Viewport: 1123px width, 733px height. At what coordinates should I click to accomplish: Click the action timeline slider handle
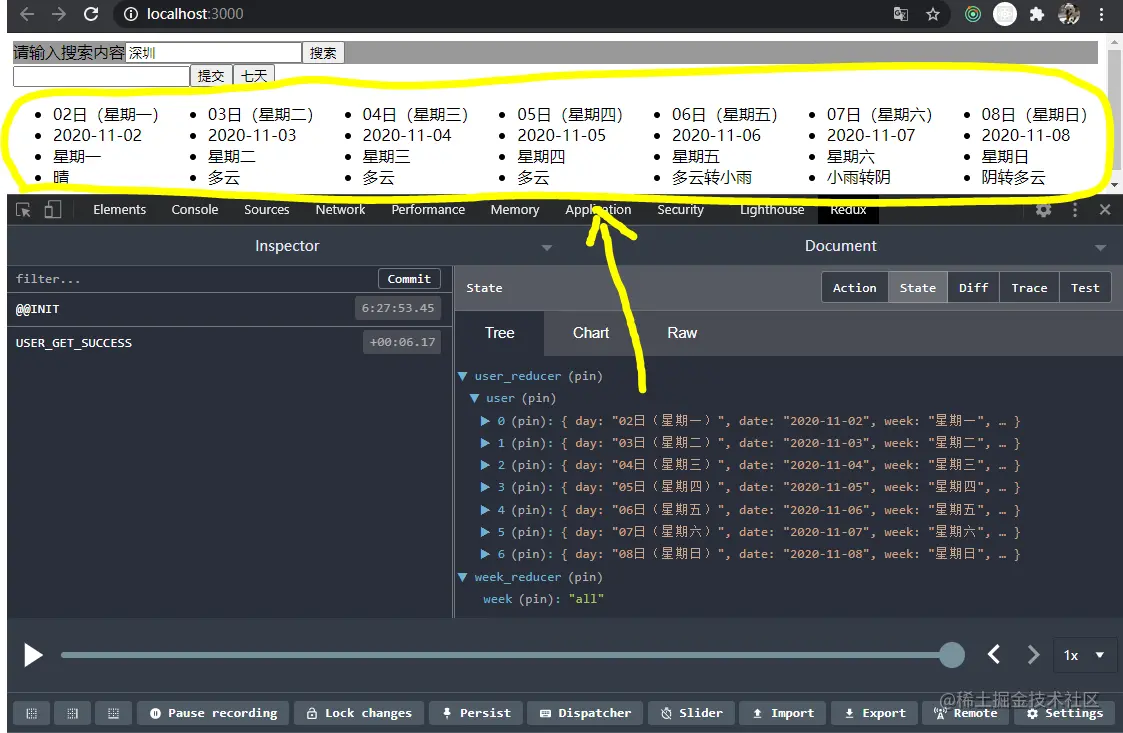coord(951,654)
